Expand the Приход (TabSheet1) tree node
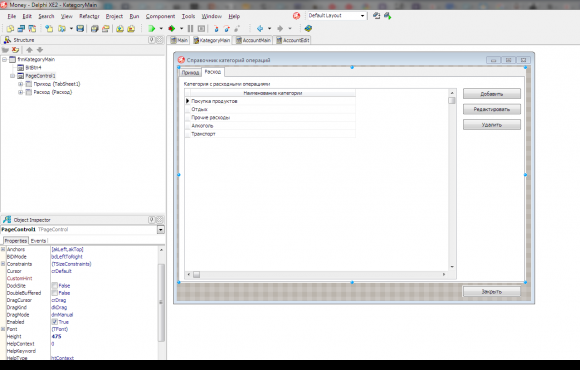580x370 pixels. 21,84
